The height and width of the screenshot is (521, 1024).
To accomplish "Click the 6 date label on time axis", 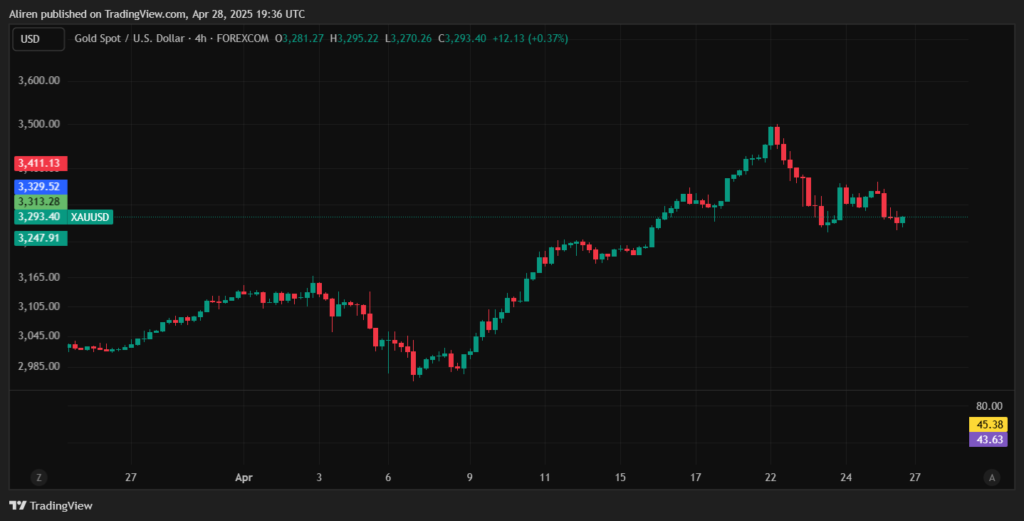I will 388,478.
